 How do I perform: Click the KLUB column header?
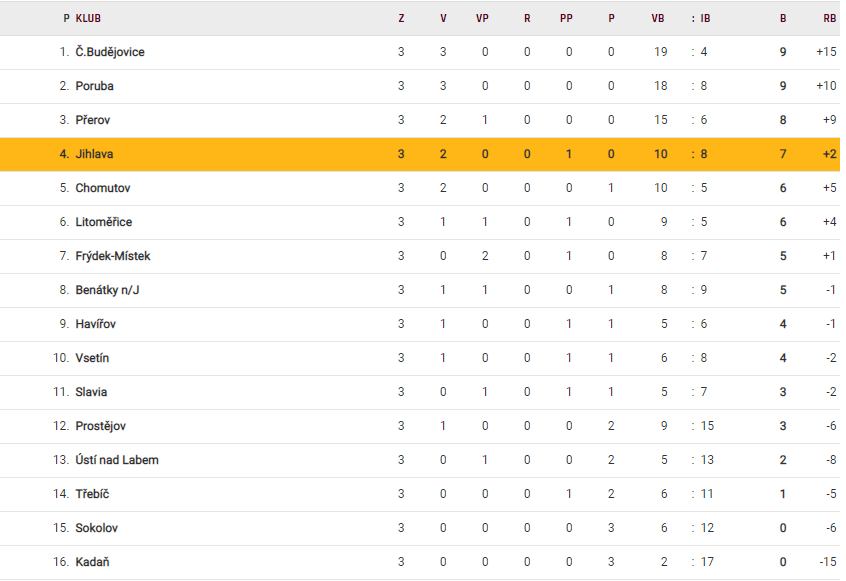pos(88,18)
